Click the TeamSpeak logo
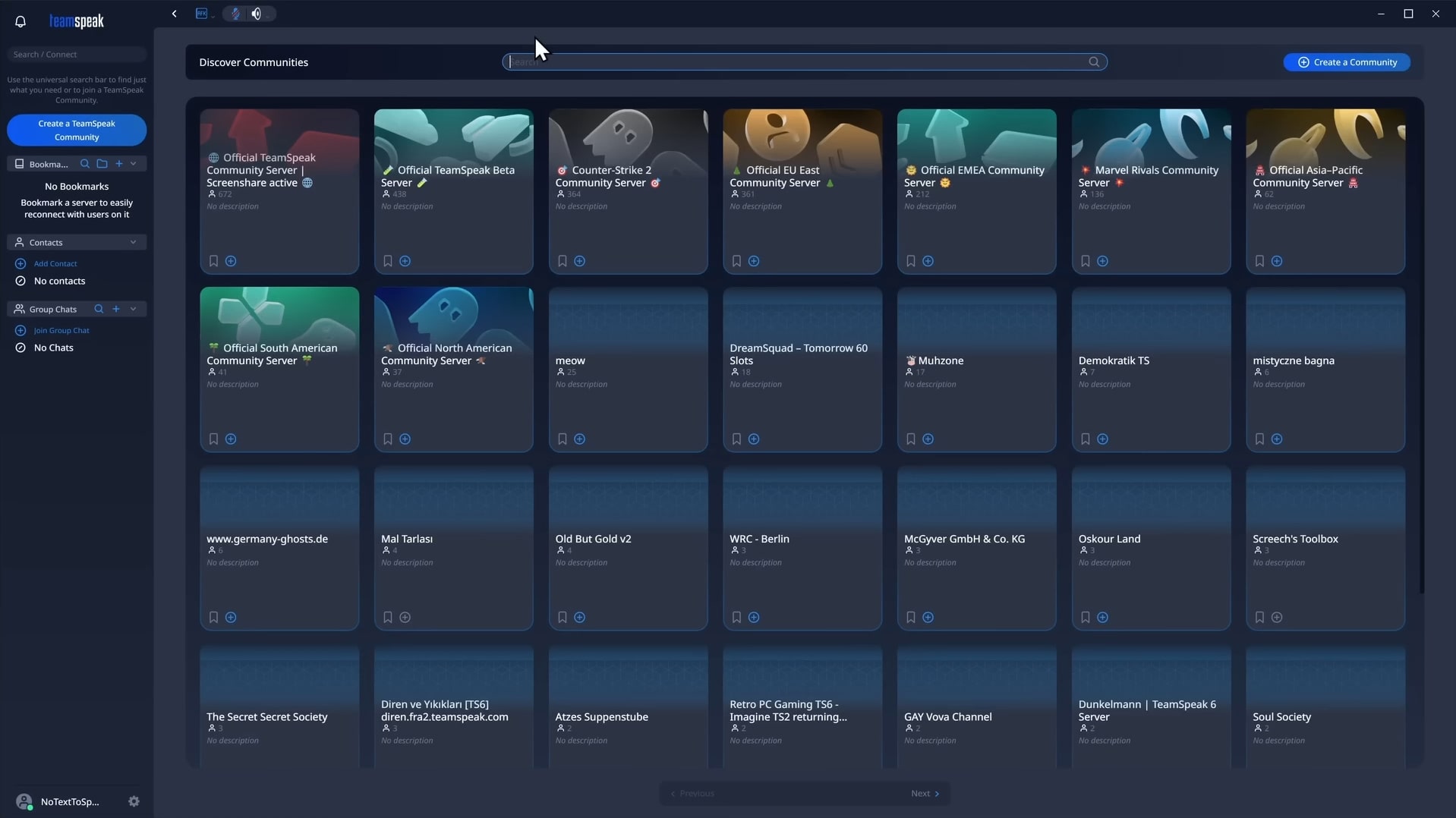1456x818 pixels. [x=77, y=21]
